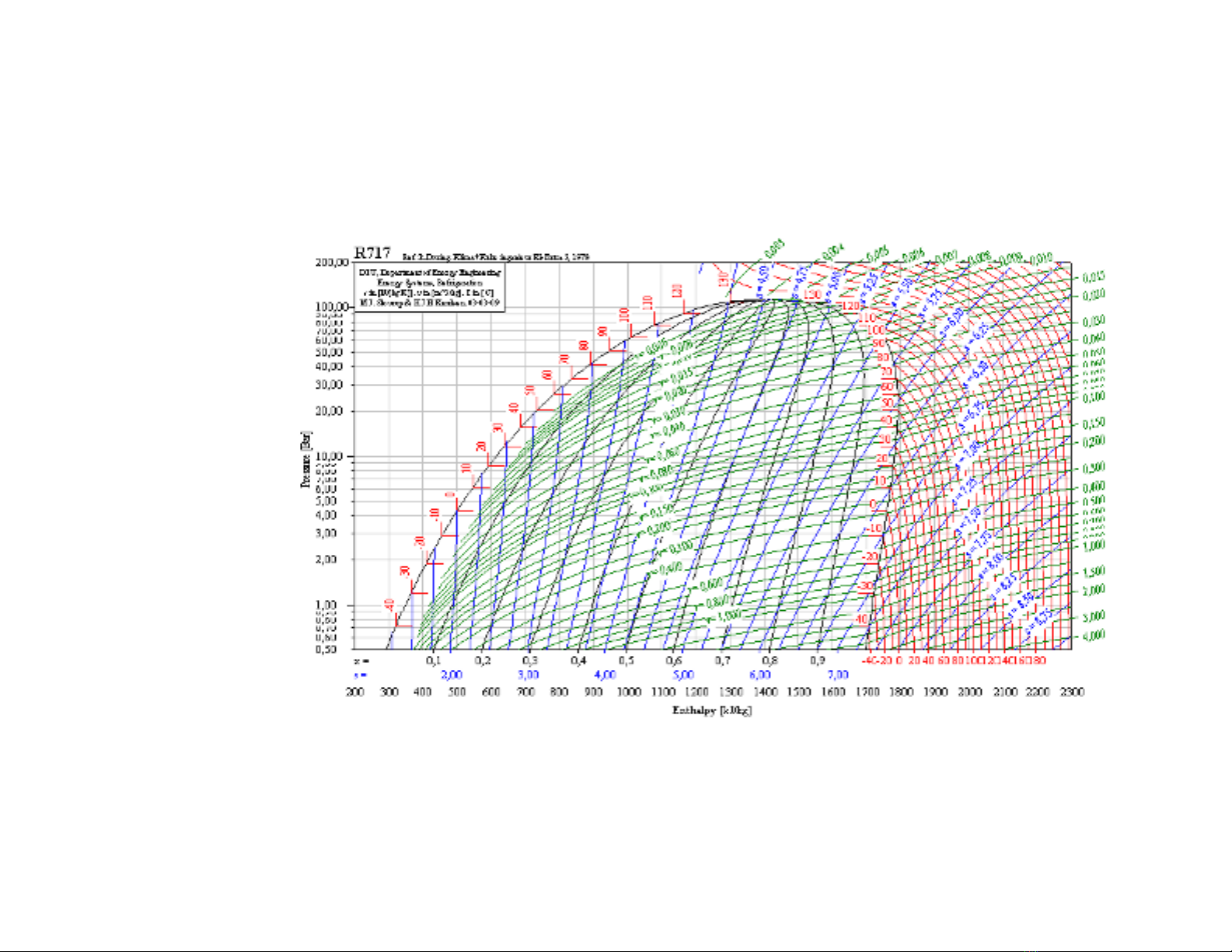Click the 200 enthalpy axis value
Viewport: 1232px width, 952px height.
pyautogui.click(x=355, y=692)
